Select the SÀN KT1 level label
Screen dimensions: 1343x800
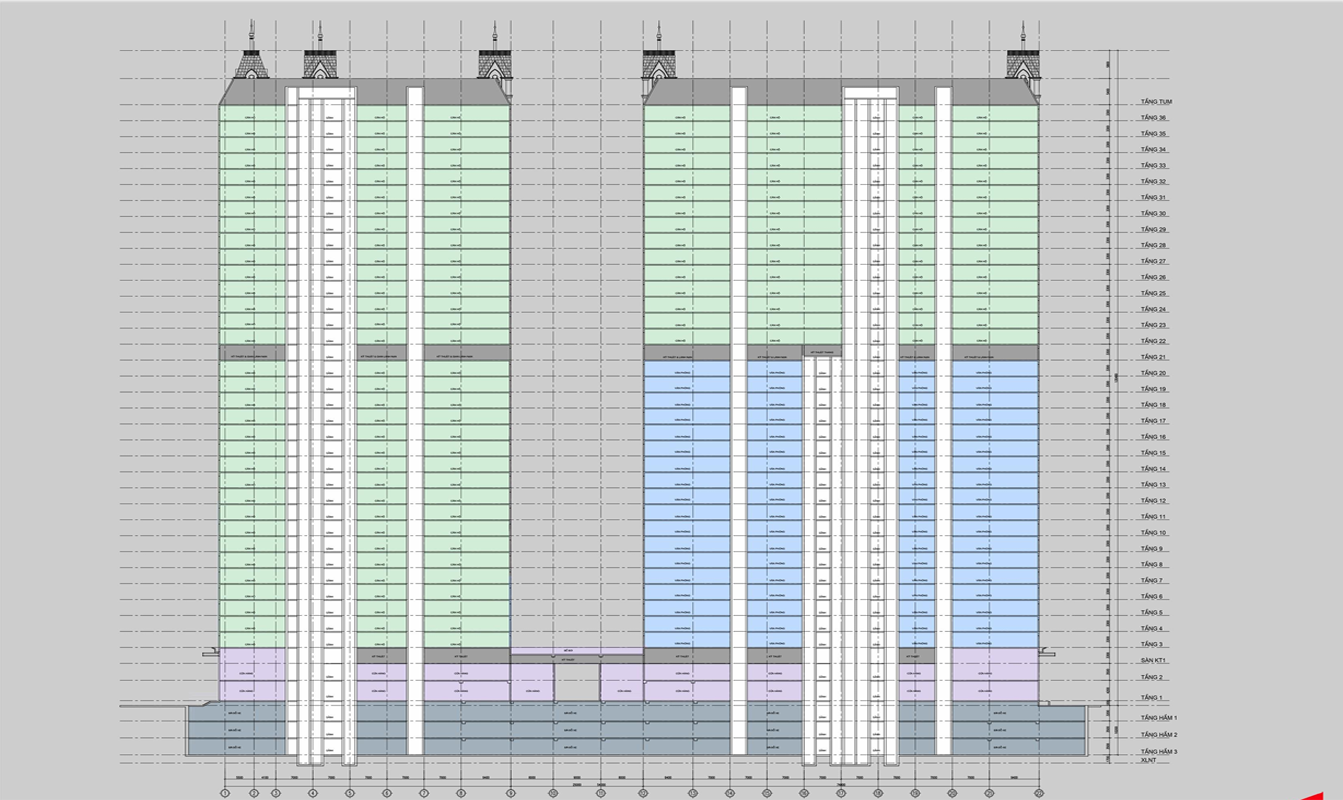point(1154,661)
